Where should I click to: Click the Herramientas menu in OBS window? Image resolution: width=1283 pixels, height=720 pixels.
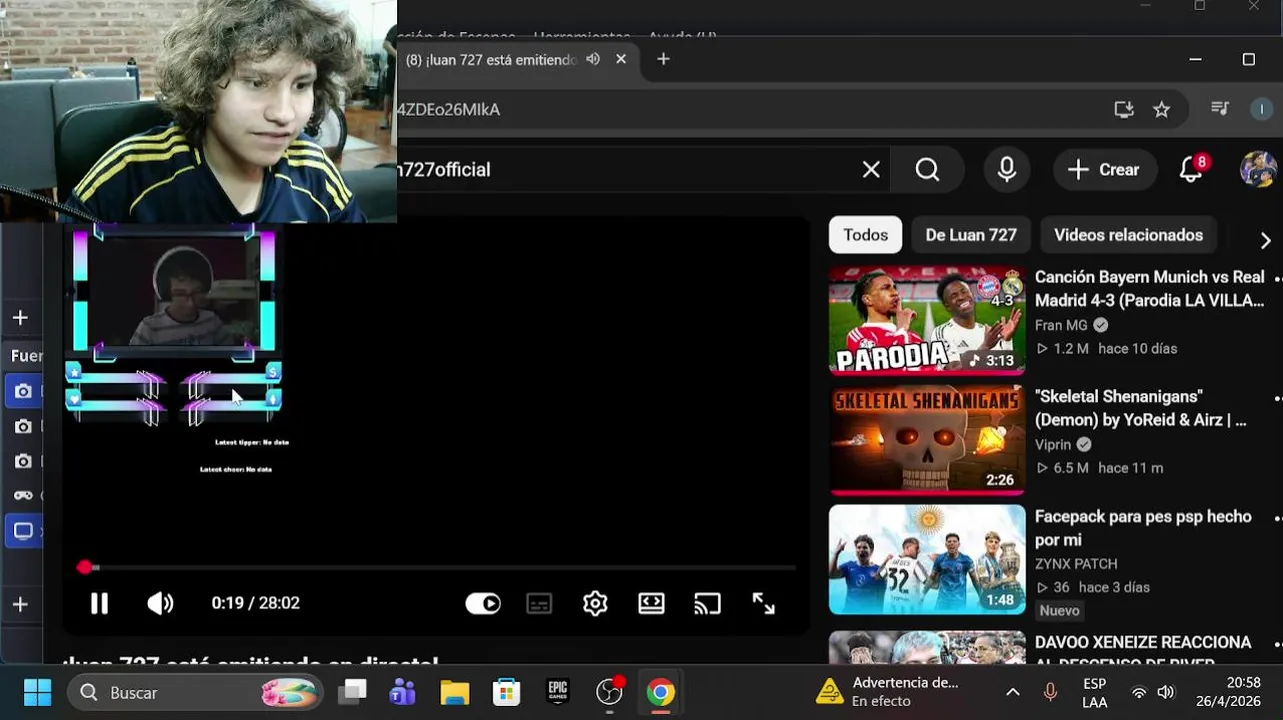pos(582,36)
